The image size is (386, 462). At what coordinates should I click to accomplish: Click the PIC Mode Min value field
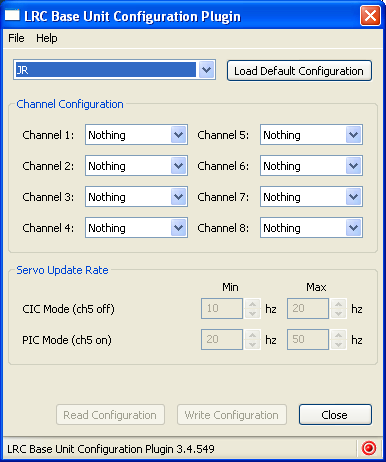click(222, 340)
